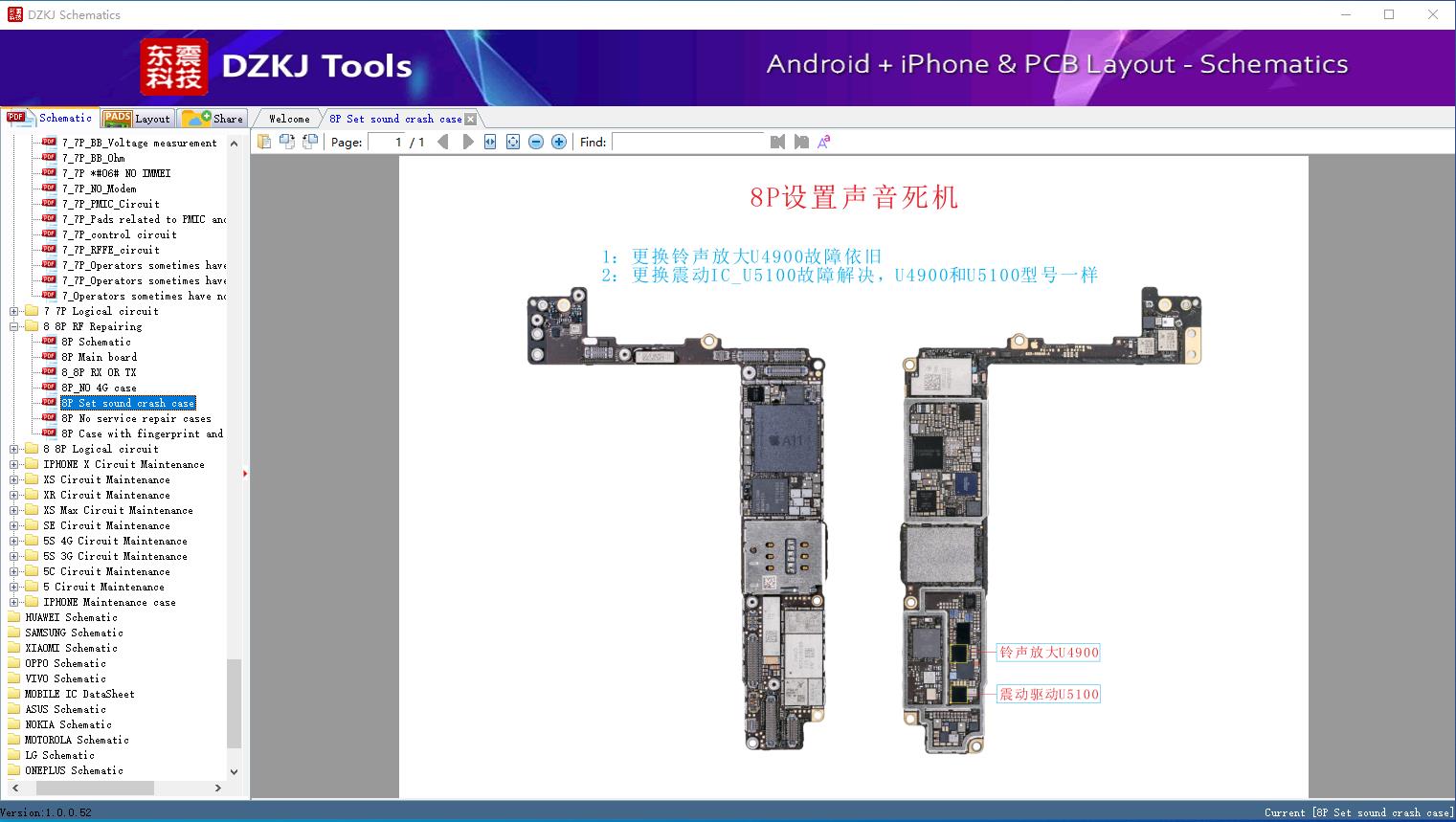Click the tree horizontal scrollbar thumb
The width and height of the screenshot is (1456, 822).
(x=95, y=788)
